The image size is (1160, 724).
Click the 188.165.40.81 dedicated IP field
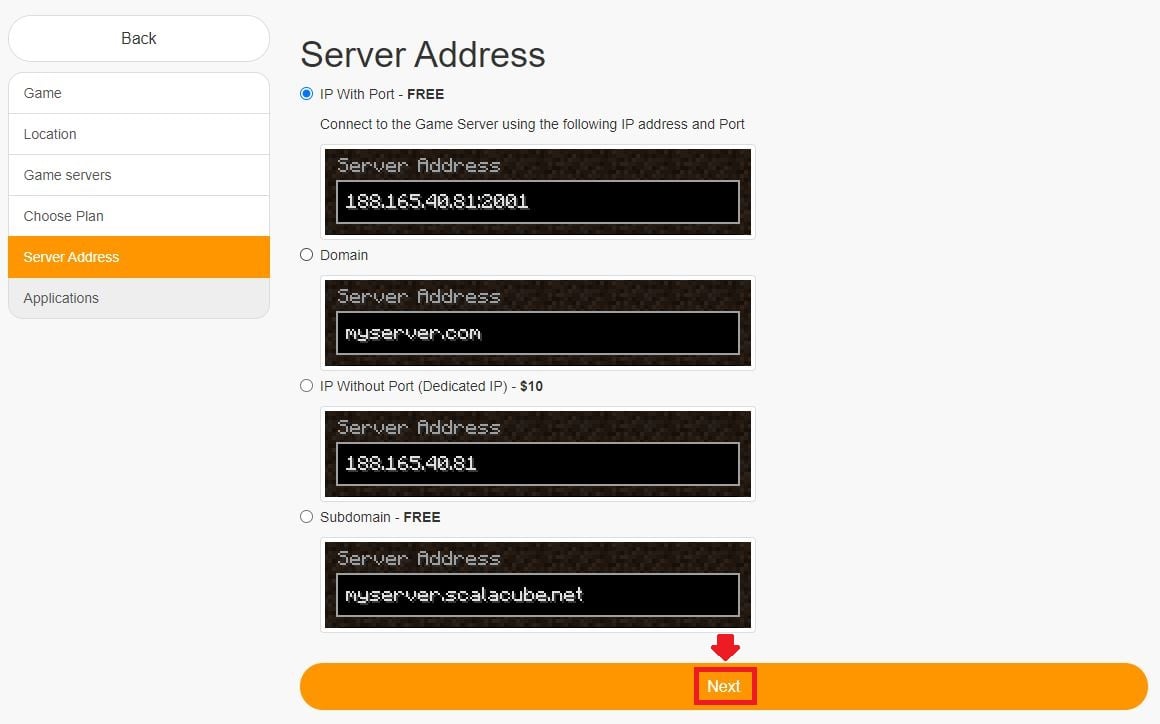(x=537, y=462)
